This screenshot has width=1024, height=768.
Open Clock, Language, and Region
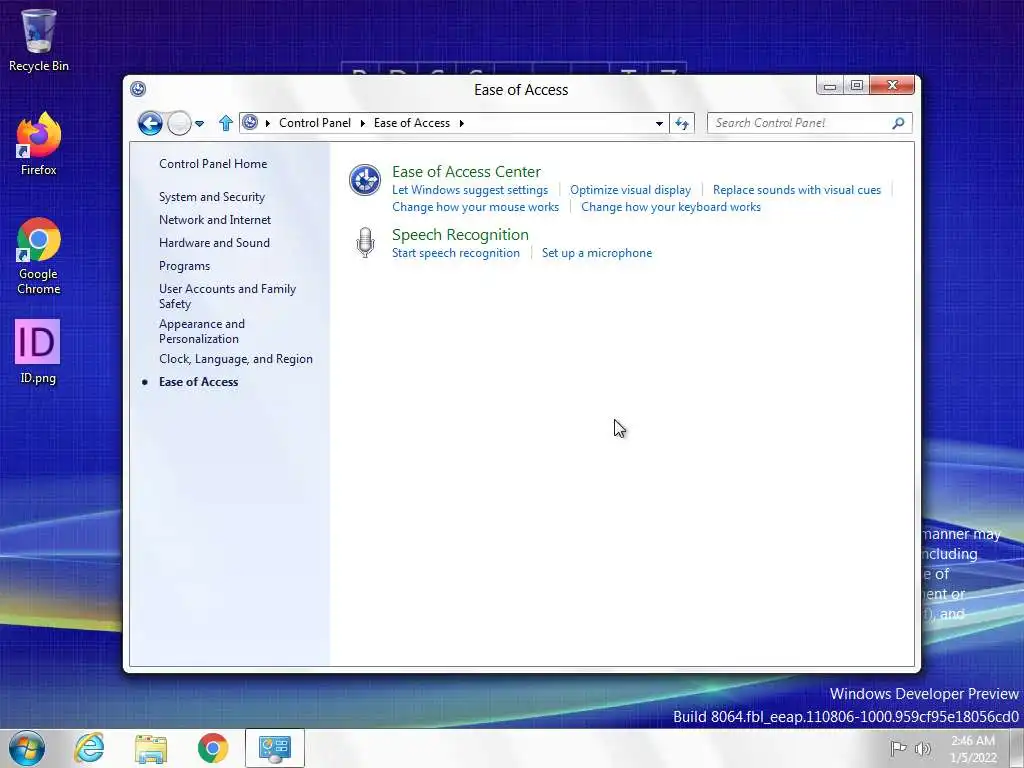(x=236, y=359)
